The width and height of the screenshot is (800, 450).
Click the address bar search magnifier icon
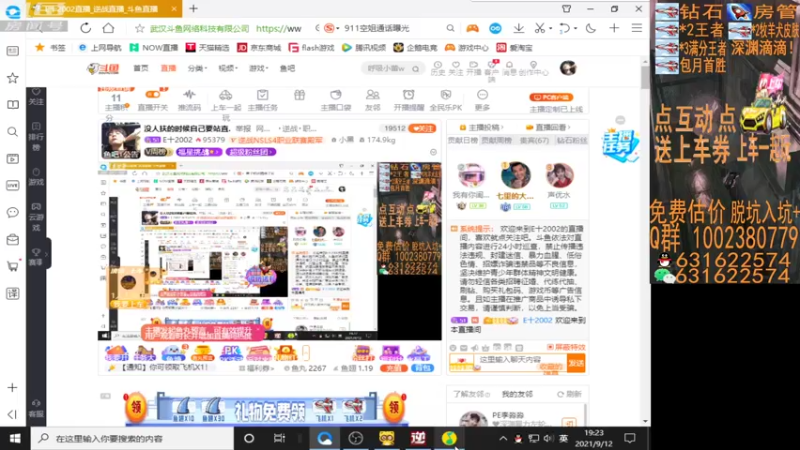450,29
